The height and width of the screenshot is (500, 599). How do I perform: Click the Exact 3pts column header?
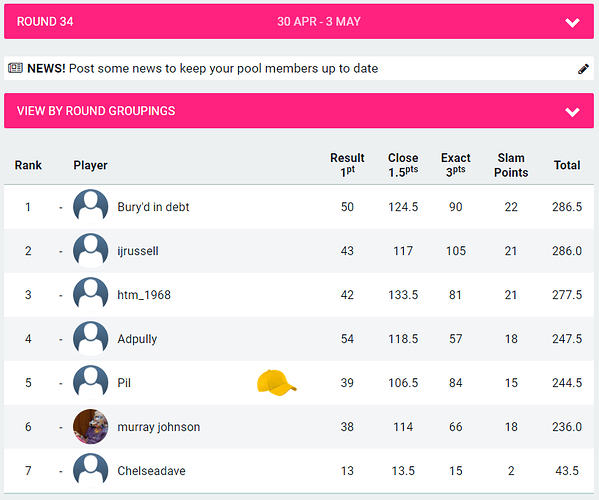pos(455,165)
